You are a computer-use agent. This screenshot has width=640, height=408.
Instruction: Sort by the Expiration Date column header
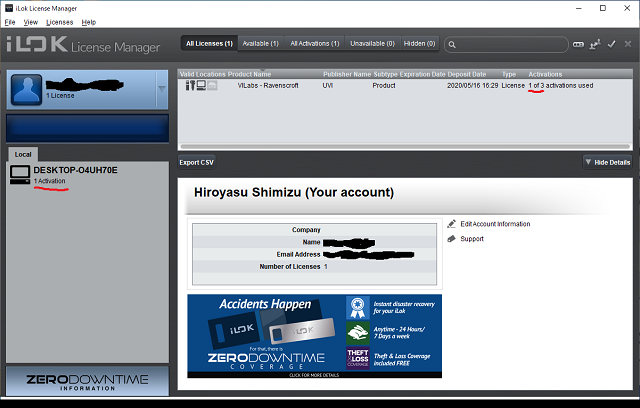tap(422, 74)
